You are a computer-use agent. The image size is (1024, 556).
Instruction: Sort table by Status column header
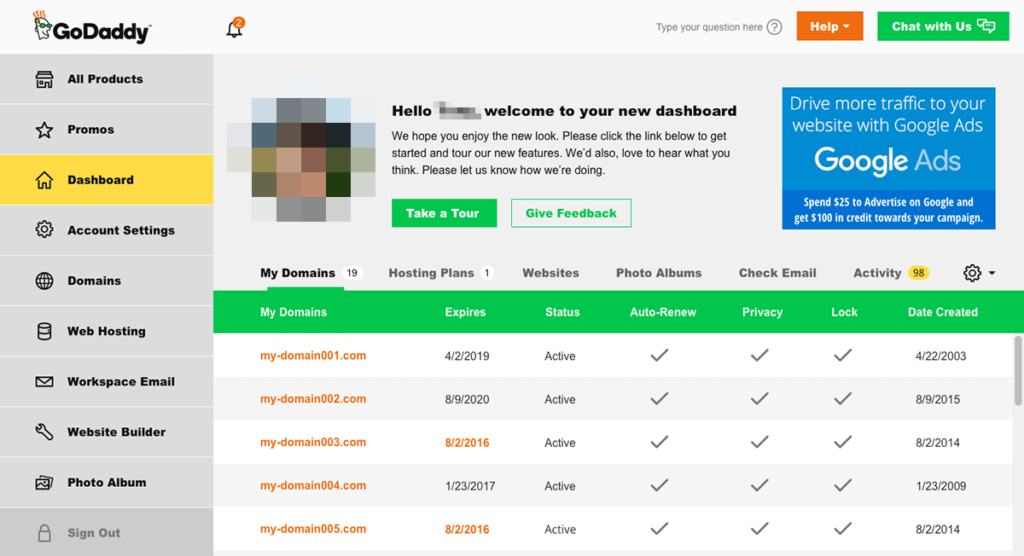tap(562, 312)
